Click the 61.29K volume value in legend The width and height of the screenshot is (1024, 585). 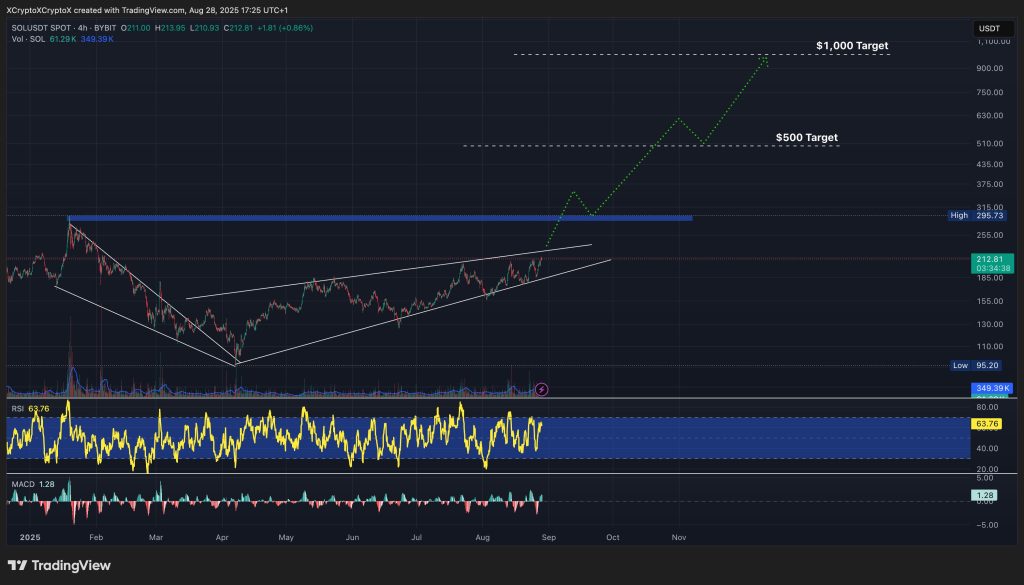(63, 39)
